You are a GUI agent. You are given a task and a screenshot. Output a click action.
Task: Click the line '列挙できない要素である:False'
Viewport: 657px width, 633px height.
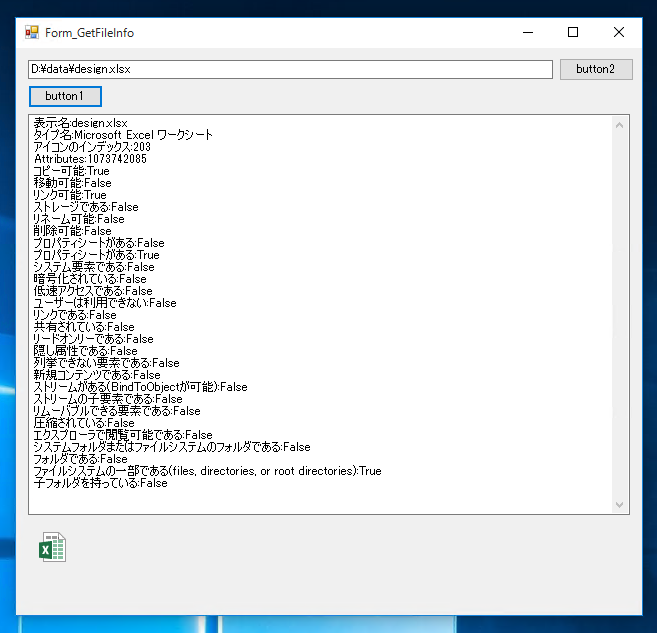pos(106,363)
